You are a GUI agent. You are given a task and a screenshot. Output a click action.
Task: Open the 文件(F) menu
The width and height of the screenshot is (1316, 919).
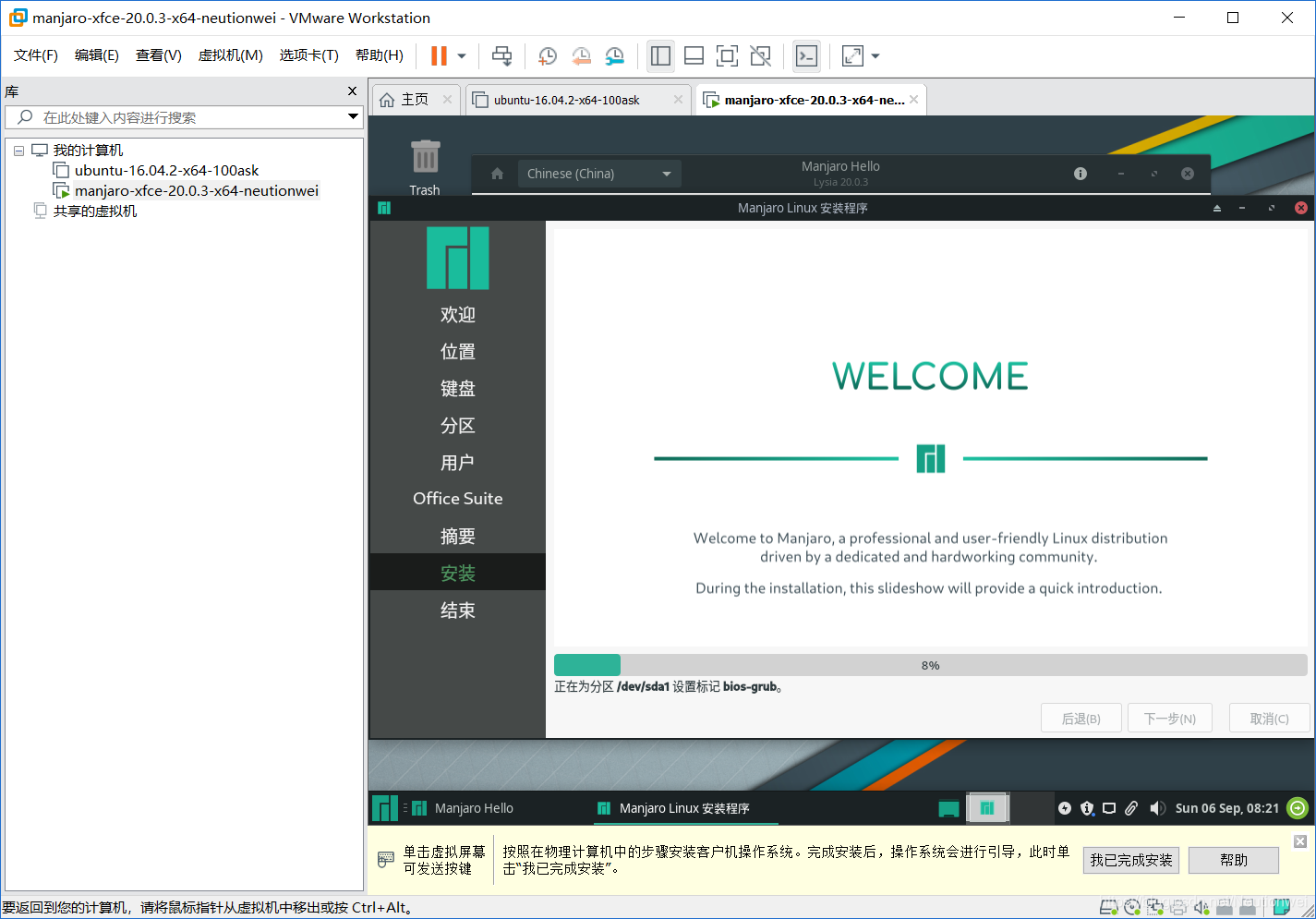click(x=36, y=55)
